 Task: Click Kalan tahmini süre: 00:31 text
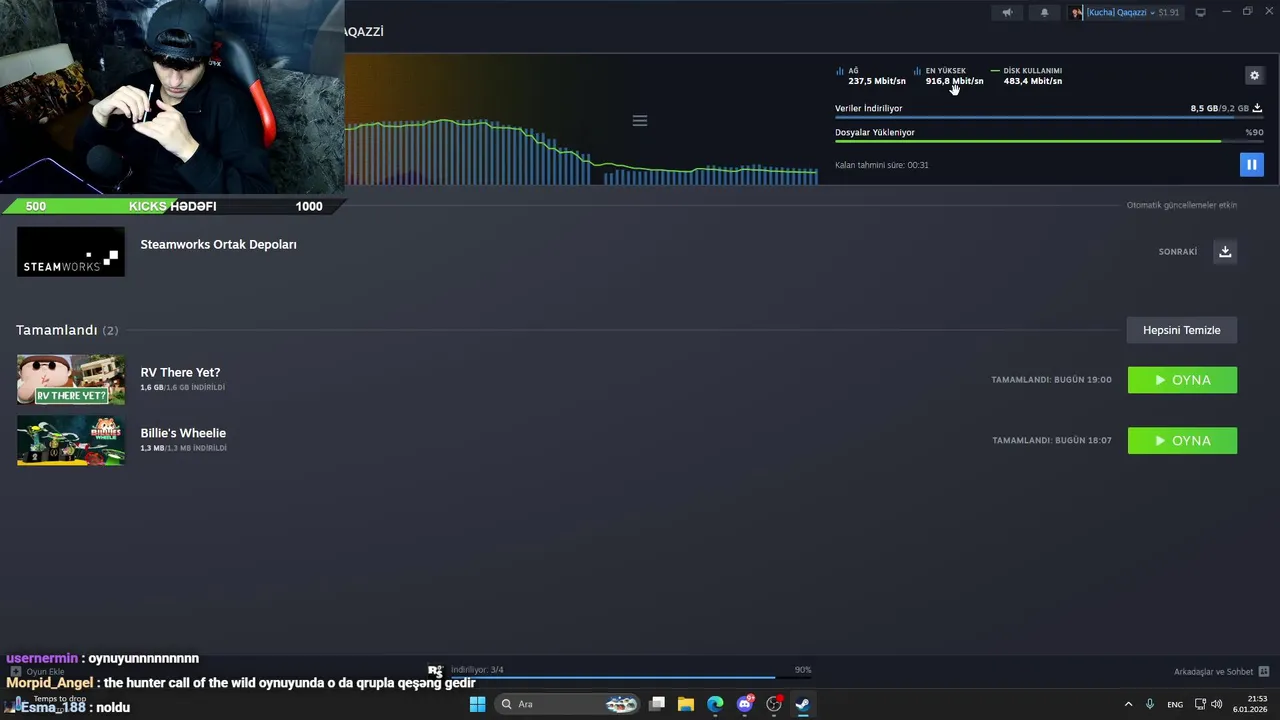pos(882,165)
